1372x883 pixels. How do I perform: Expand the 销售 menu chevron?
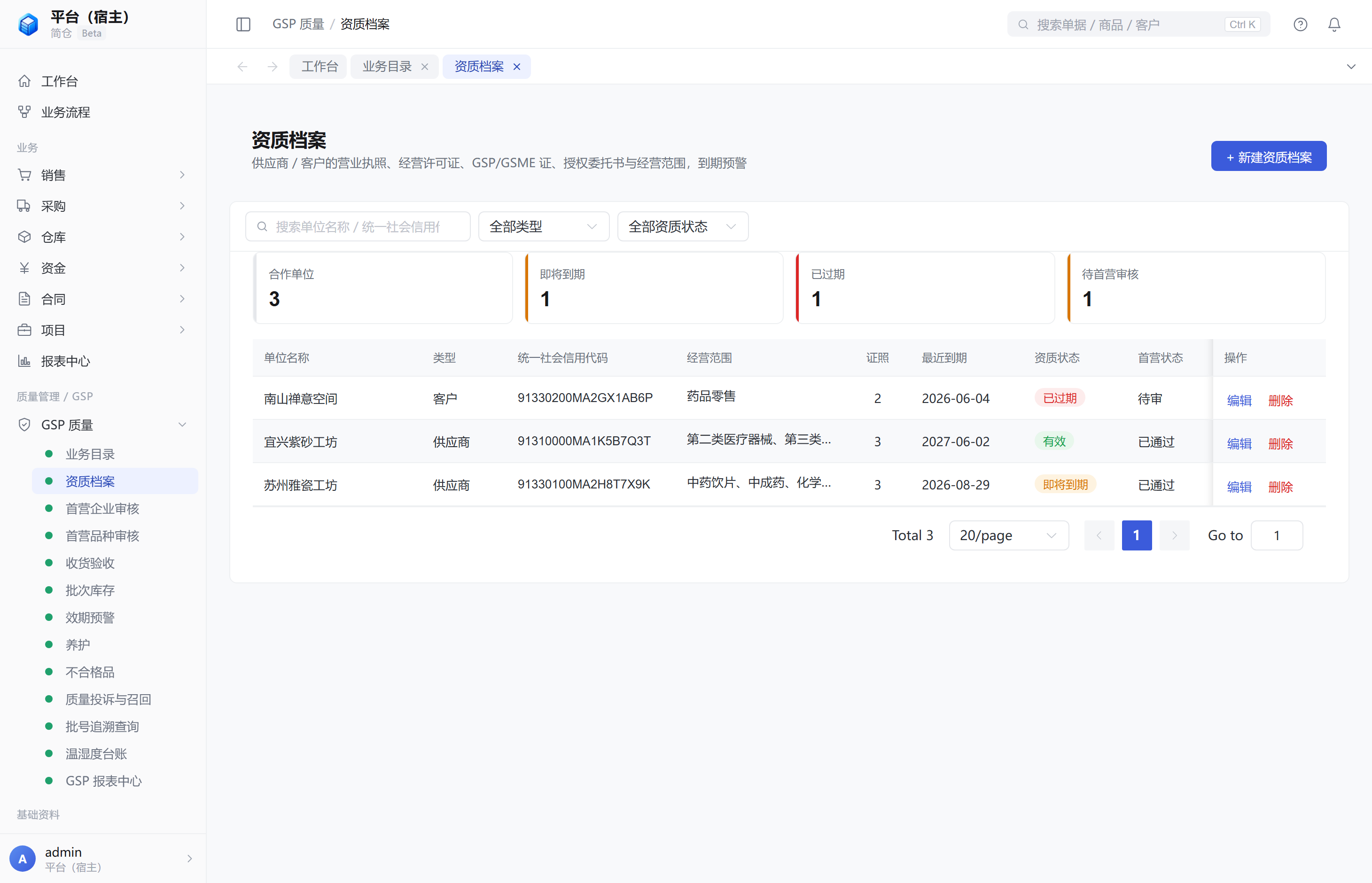click(x=182, y=175)
